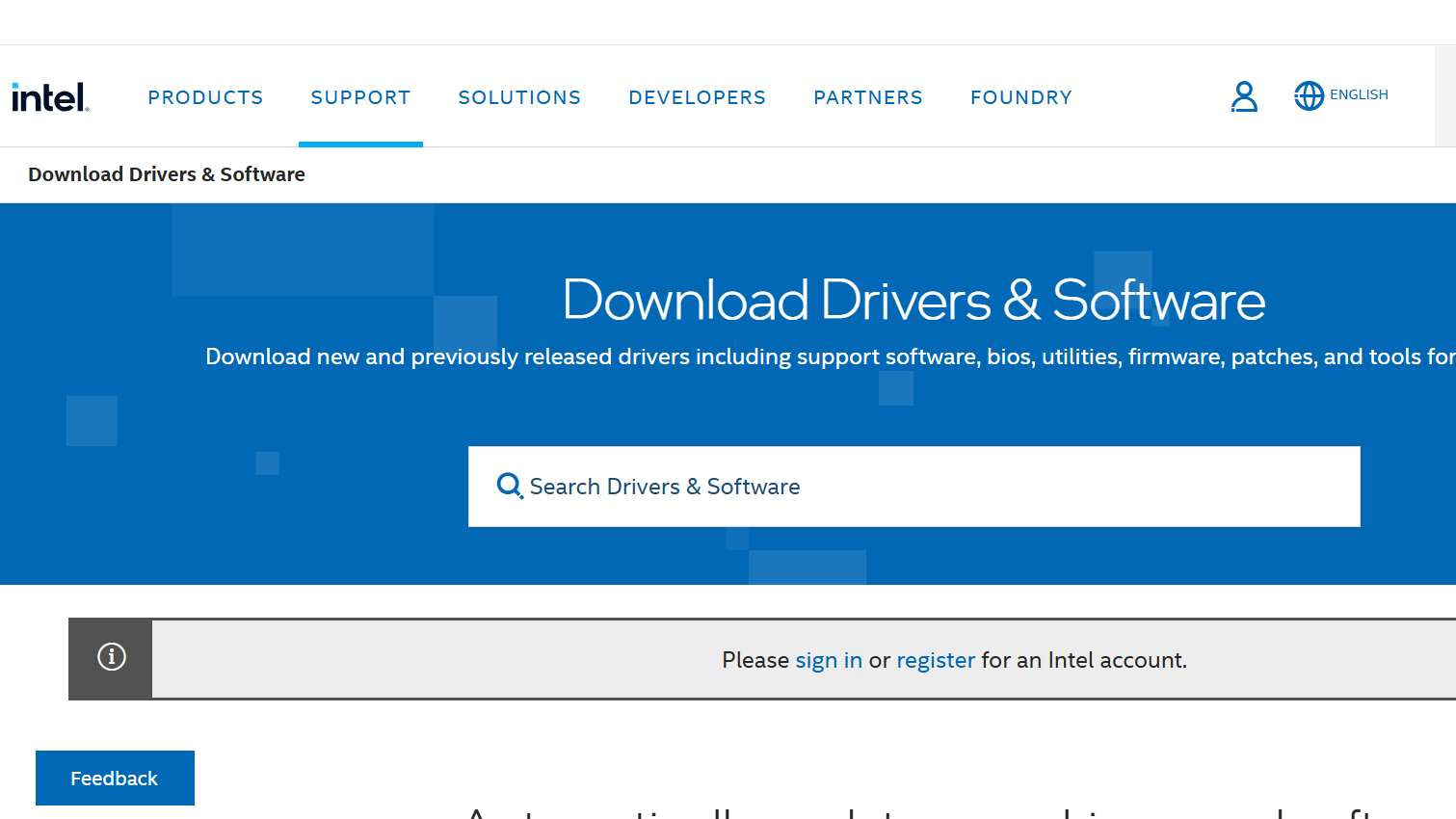Click the large 'Download Drivers & Software' heading
The image size is (1456, 819).
[913, 300]
